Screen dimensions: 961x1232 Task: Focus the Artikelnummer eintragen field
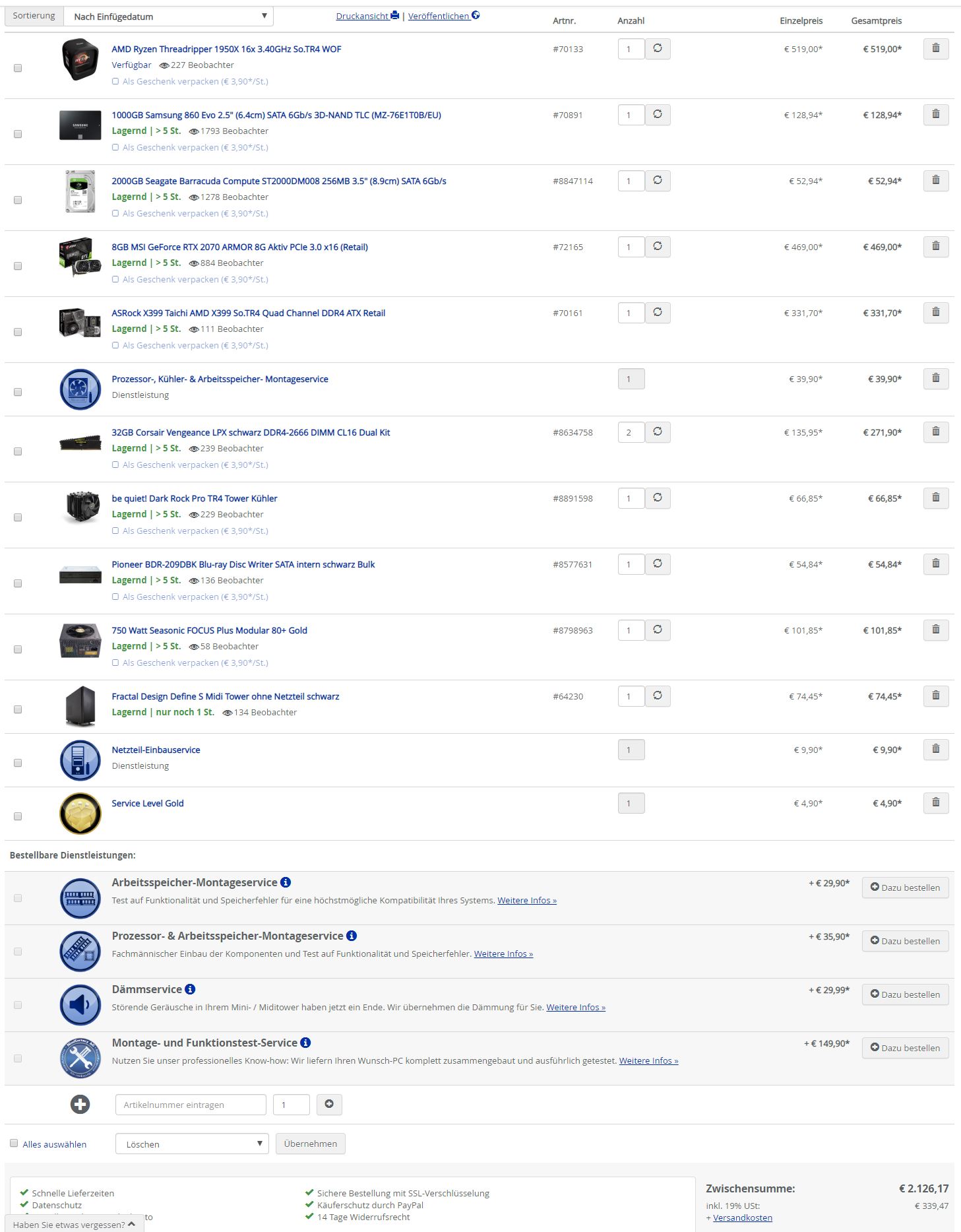click(191, 1105)
